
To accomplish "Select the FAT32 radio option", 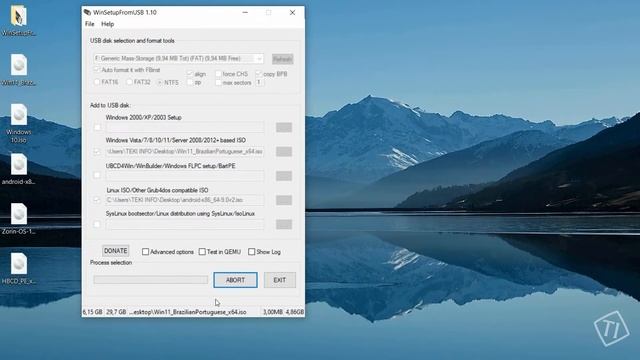I will click(x=129, y=82).
